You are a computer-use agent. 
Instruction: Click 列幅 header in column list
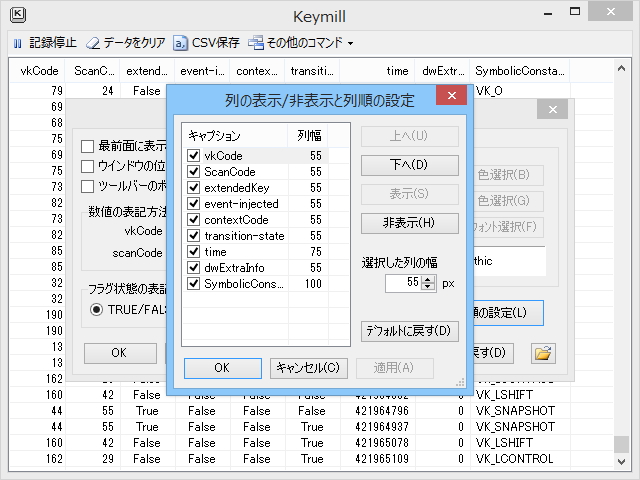coord(309,136)
